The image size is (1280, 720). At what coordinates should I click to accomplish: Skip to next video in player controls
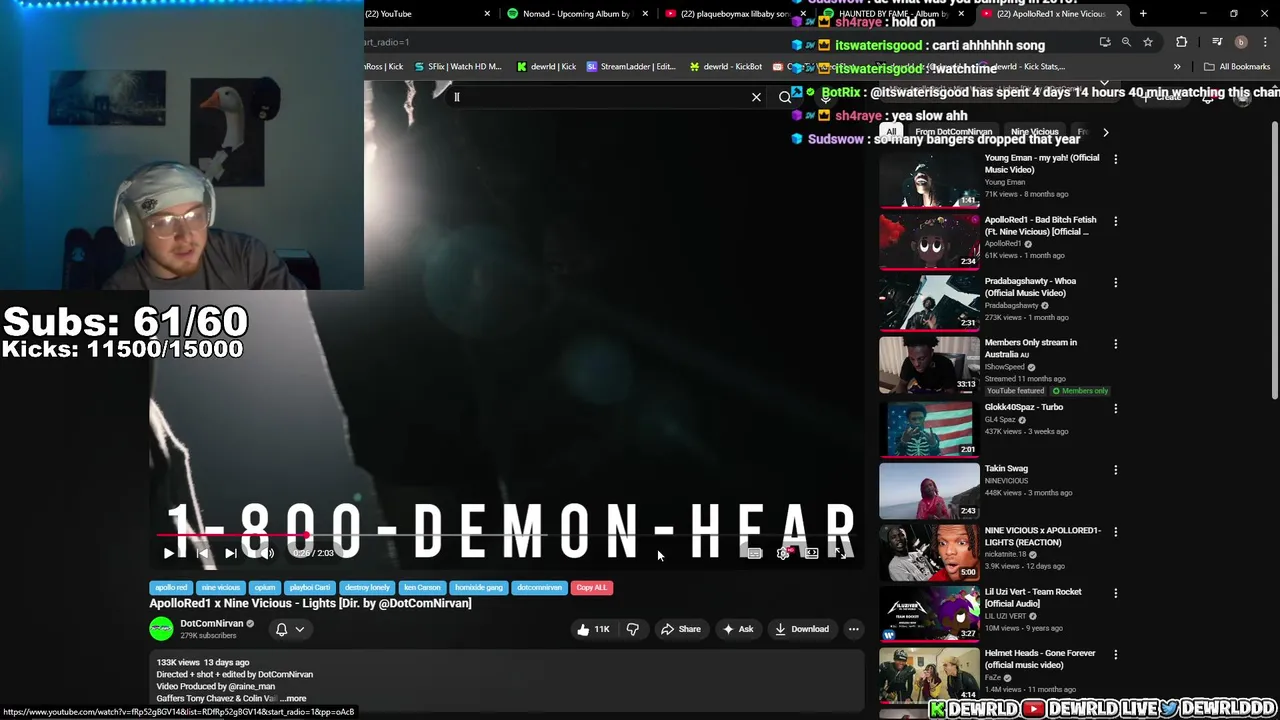click(x=231, y=553)
